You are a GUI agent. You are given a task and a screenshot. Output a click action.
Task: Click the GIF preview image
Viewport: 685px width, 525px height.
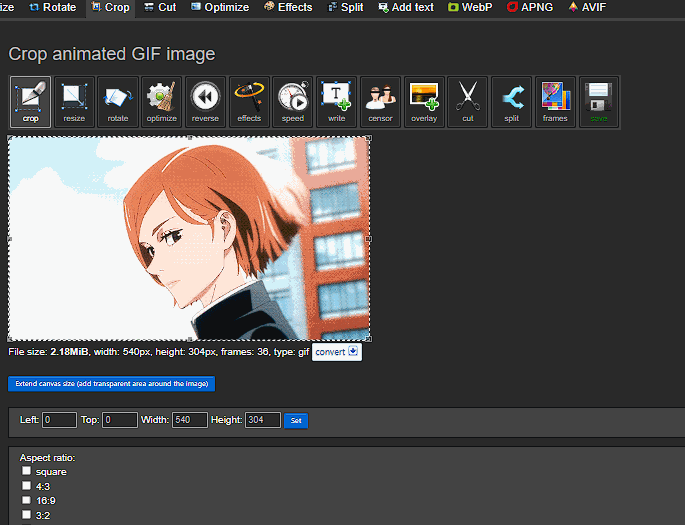pos(189,238)
